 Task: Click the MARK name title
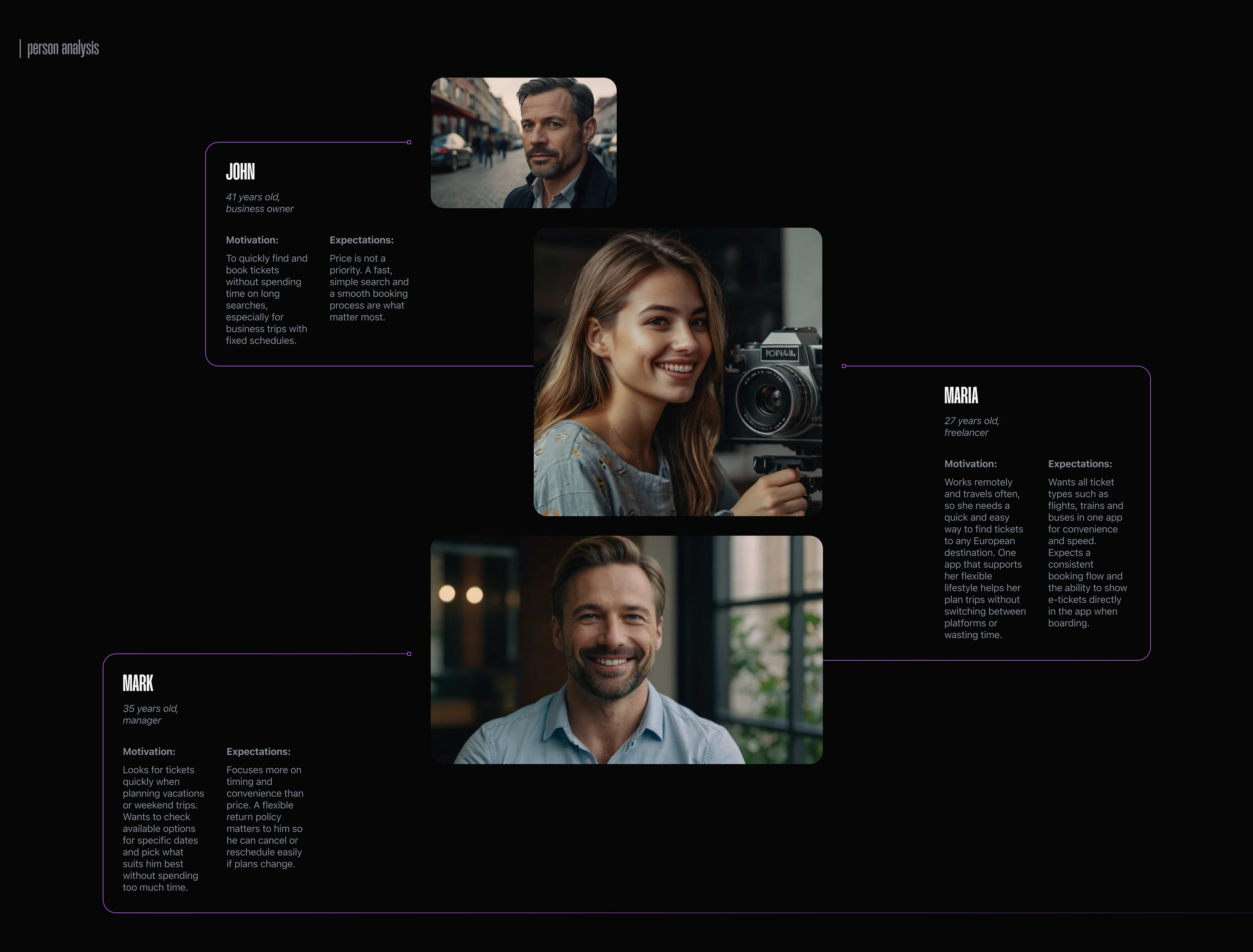[138, 683]
